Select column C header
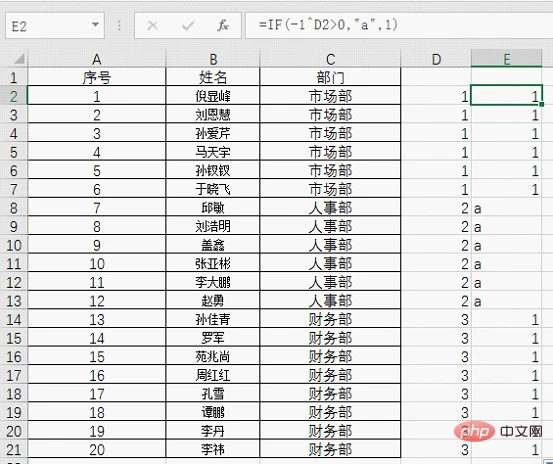Viewport: 553px width, 464px height. click(330, 59)
